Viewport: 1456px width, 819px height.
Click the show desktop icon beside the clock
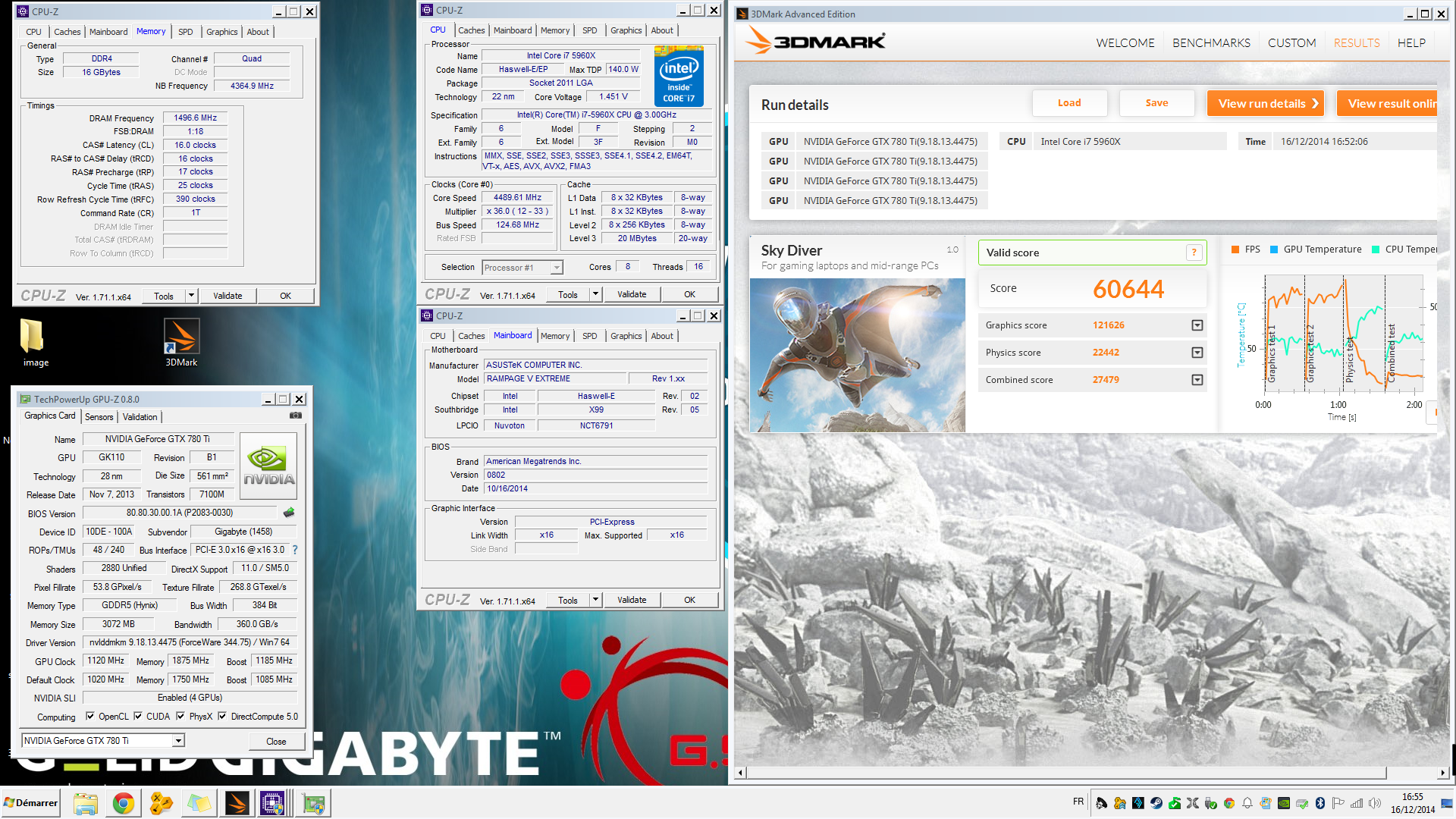coord(1447,803)
